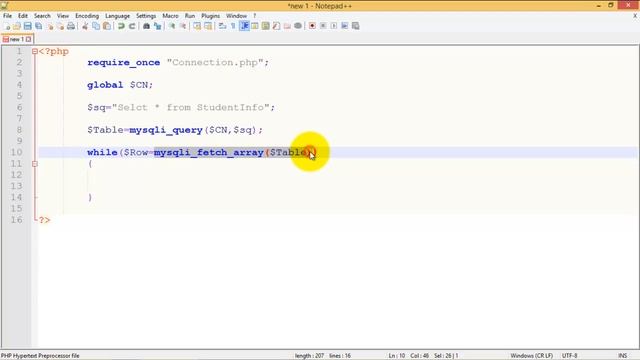640x360 pixels.
Task: Collapse the brace fold on line 11
Action: [x=35, y=164]
